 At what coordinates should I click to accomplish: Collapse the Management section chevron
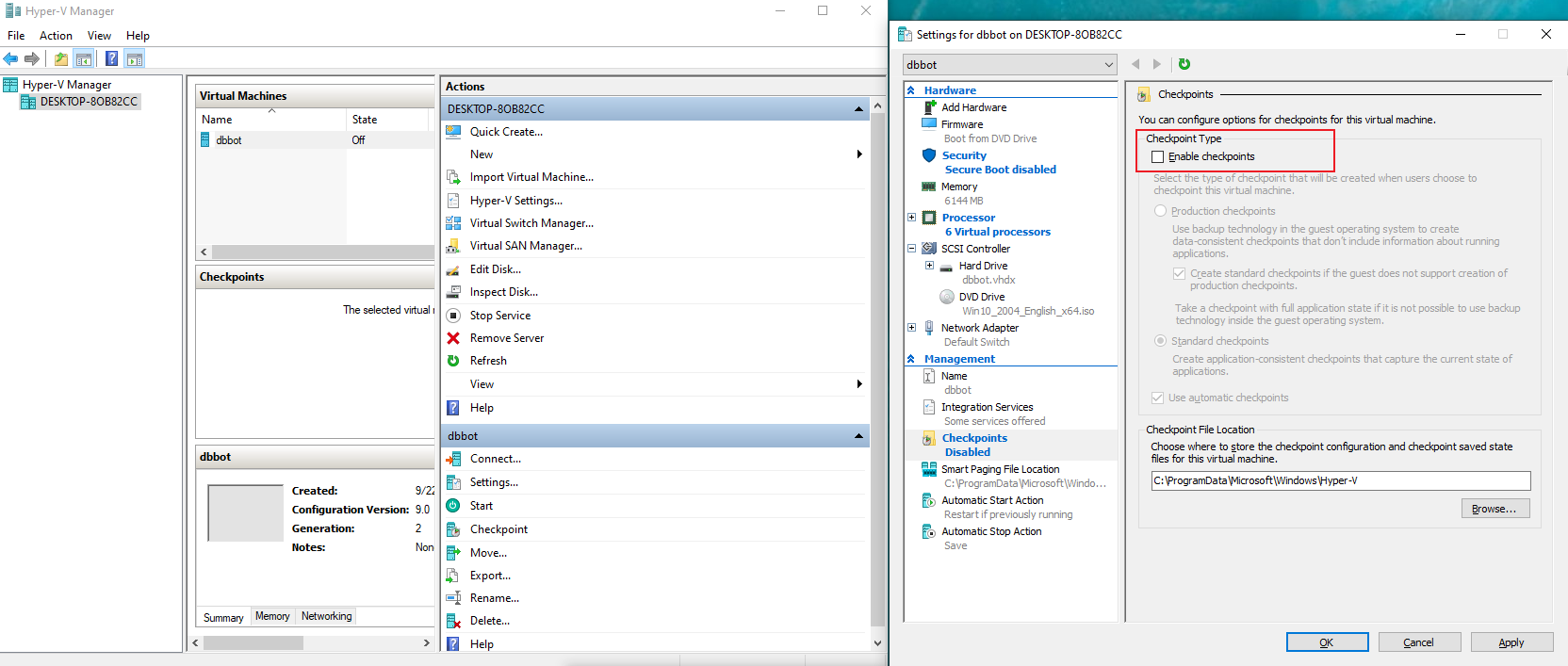click(x=911, y=359)
